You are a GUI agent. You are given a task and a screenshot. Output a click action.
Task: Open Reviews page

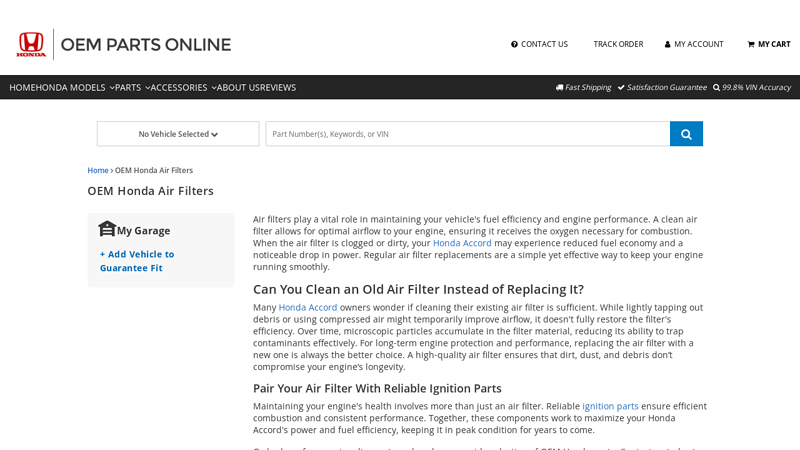277,87
